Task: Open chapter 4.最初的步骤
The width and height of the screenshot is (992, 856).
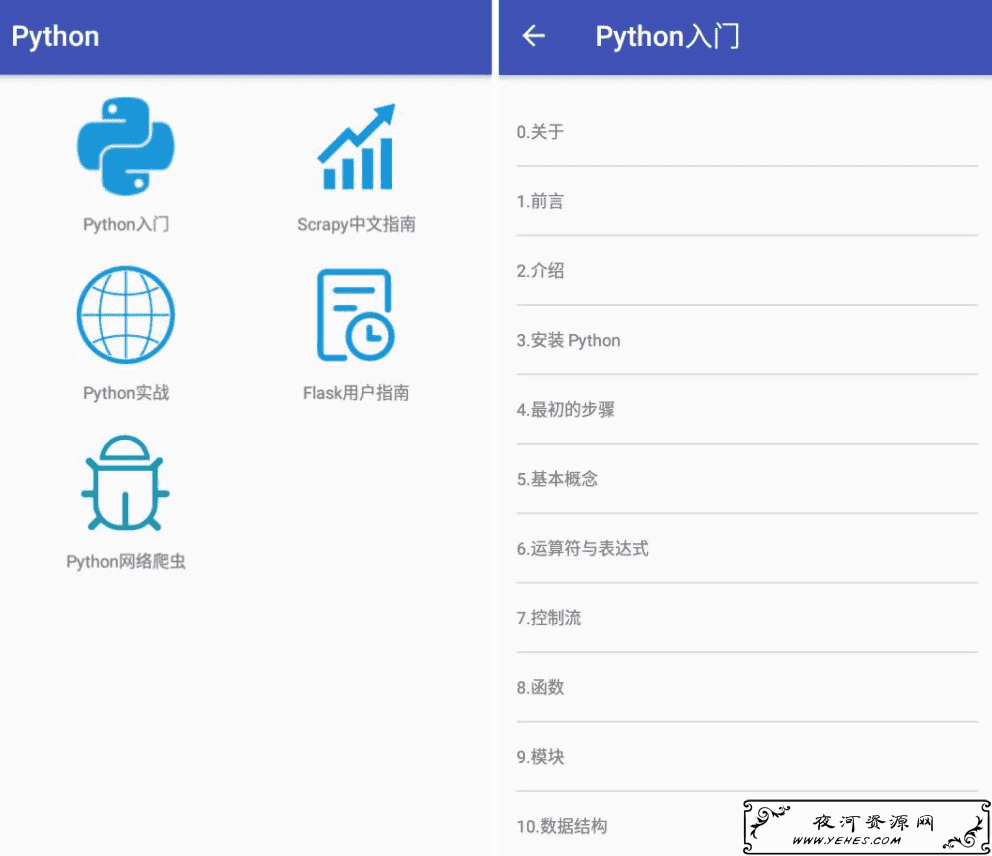Action: pyautogui.click(x=747, y=409)
